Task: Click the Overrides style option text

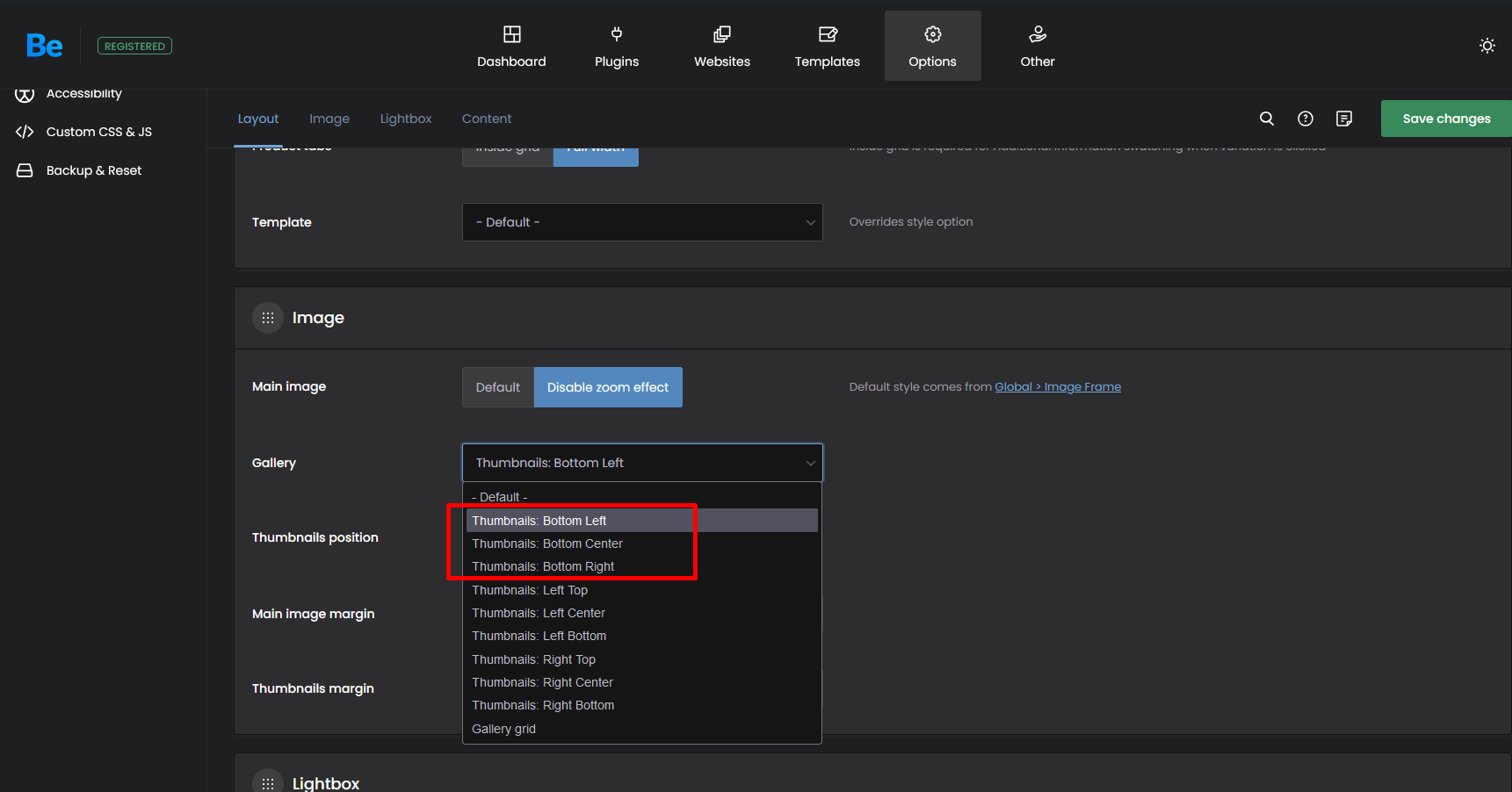Action: 911,221
